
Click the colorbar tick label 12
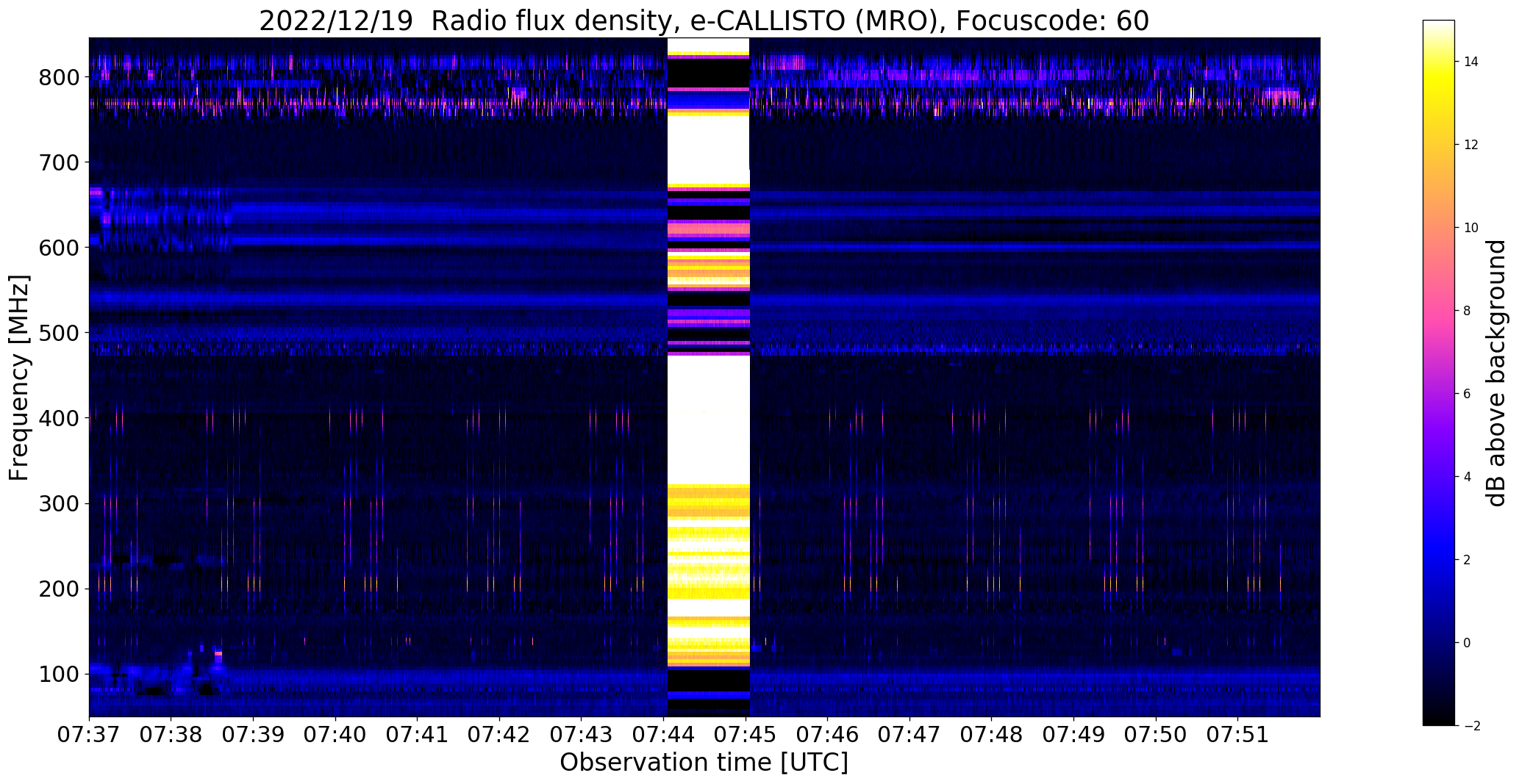coord(1471,145)
